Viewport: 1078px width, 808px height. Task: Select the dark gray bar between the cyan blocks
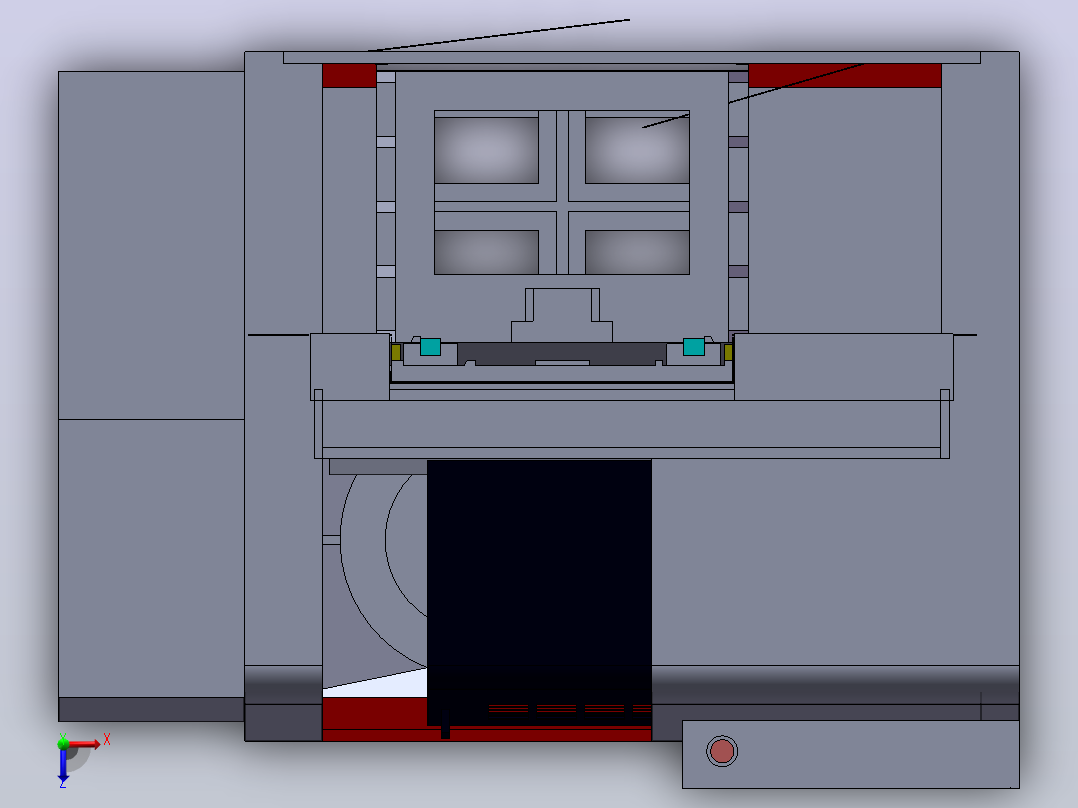(x=562, y=353)
